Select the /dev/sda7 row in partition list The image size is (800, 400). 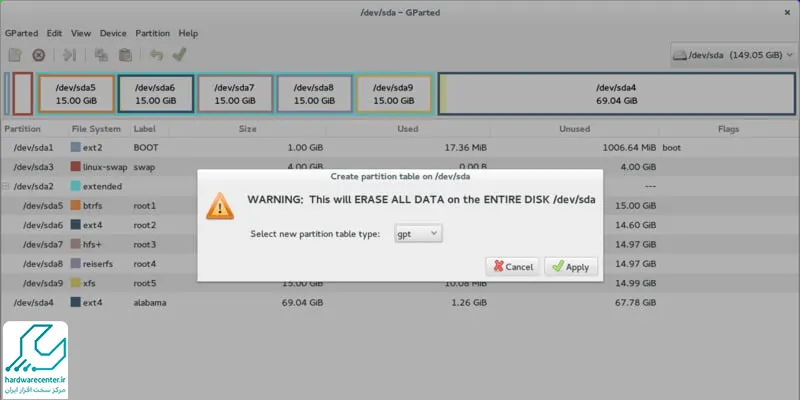coord(400,244)
